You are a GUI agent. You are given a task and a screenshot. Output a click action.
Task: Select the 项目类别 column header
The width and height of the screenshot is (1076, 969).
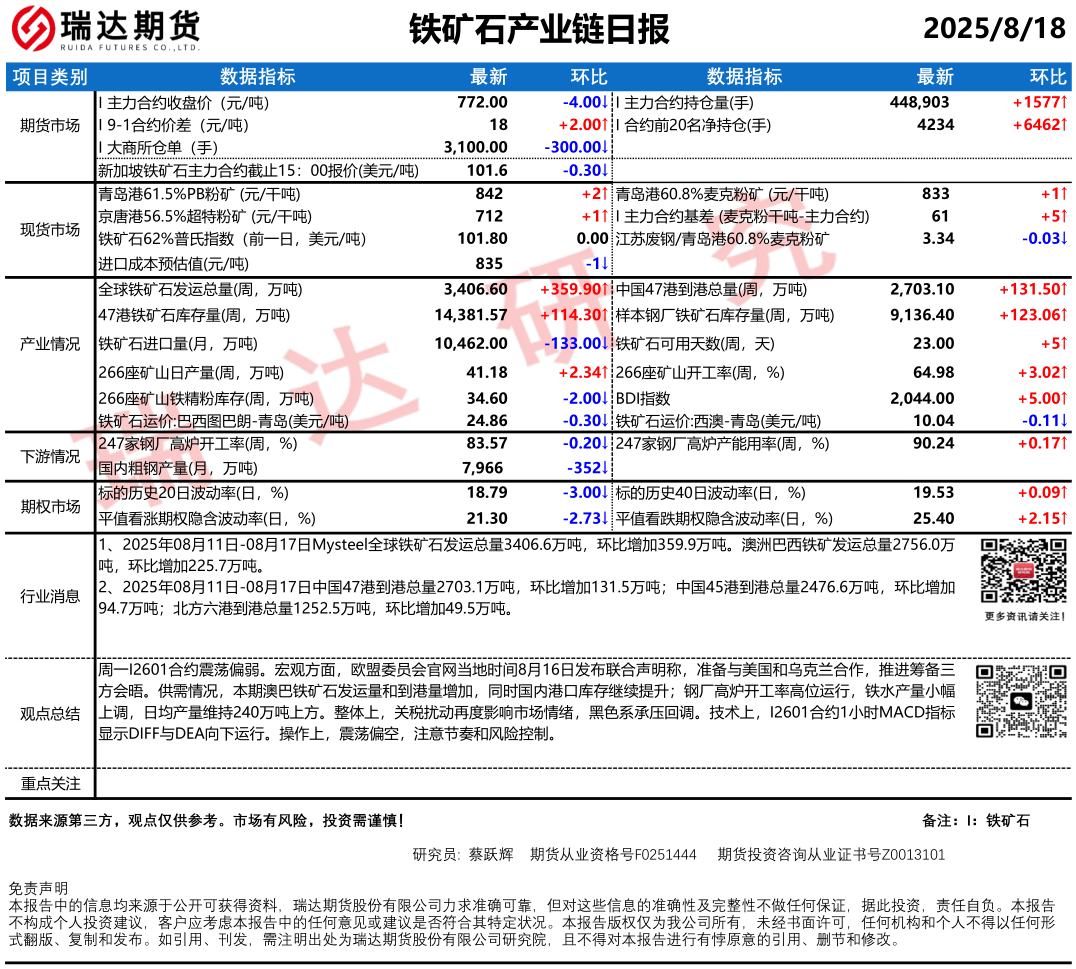coord(50,78)
